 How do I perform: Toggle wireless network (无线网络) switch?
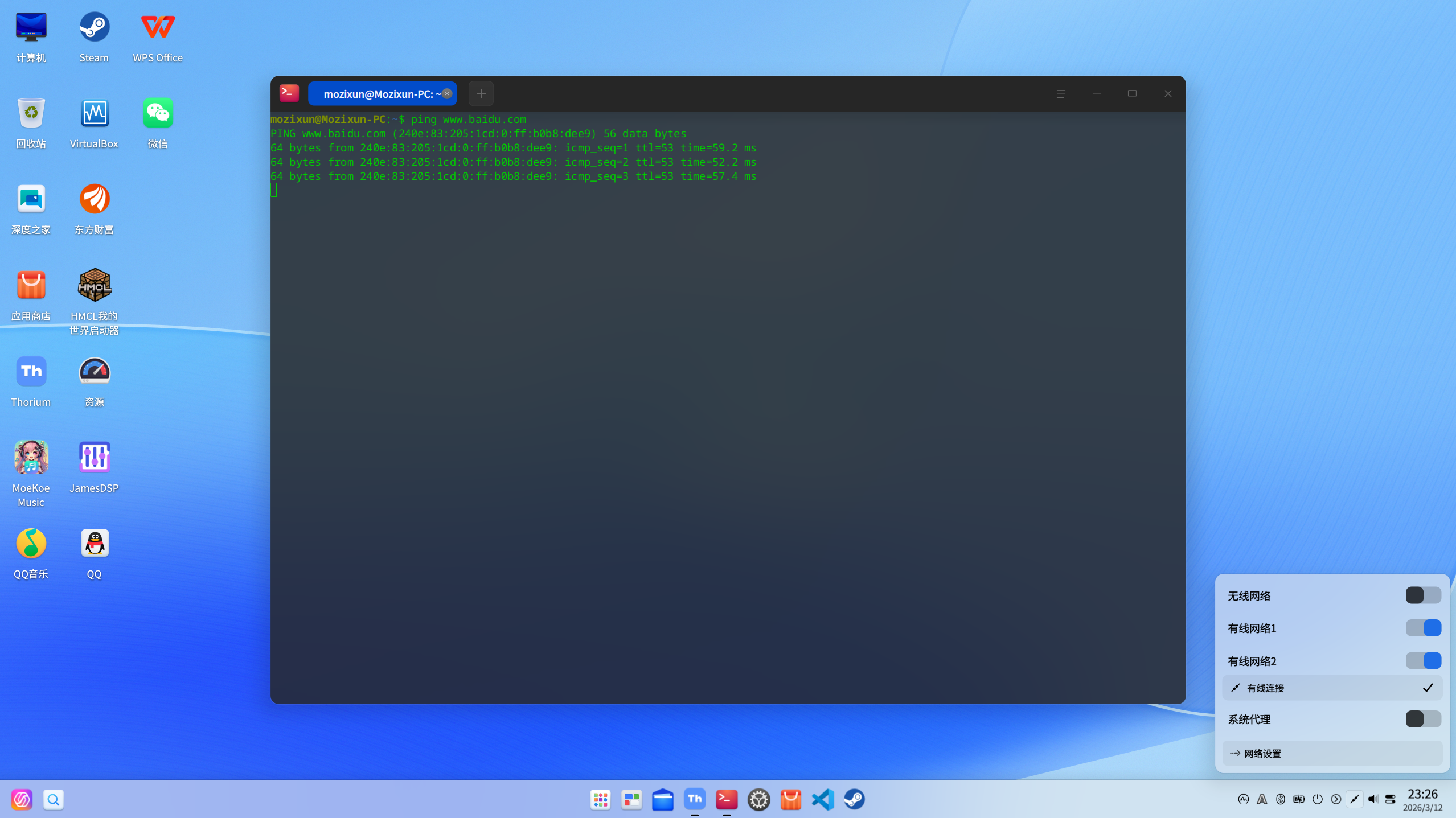[x=1422, y=595]
